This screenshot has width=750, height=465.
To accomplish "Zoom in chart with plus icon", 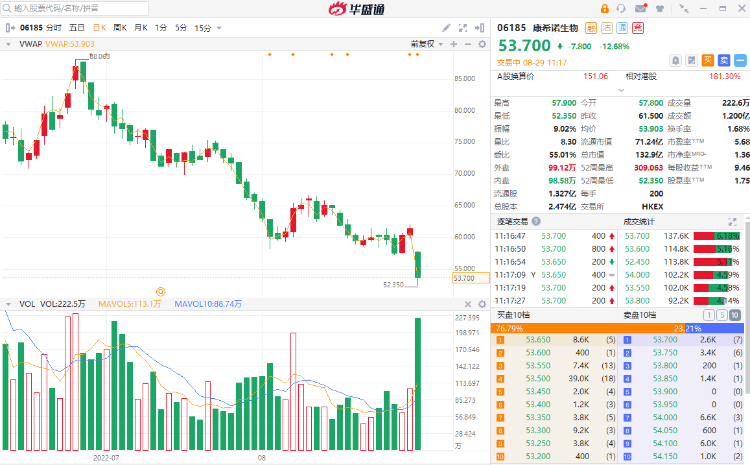I will click(x=453, y=44).
